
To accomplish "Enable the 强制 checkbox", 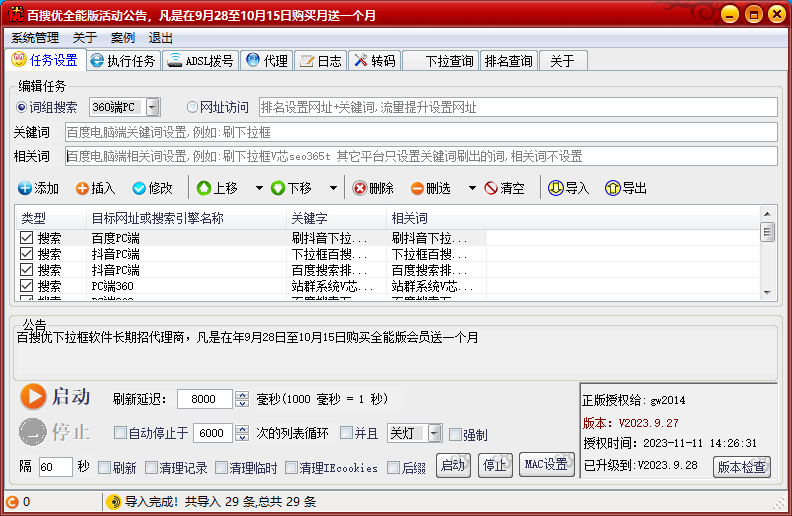I will click(455, 434).
